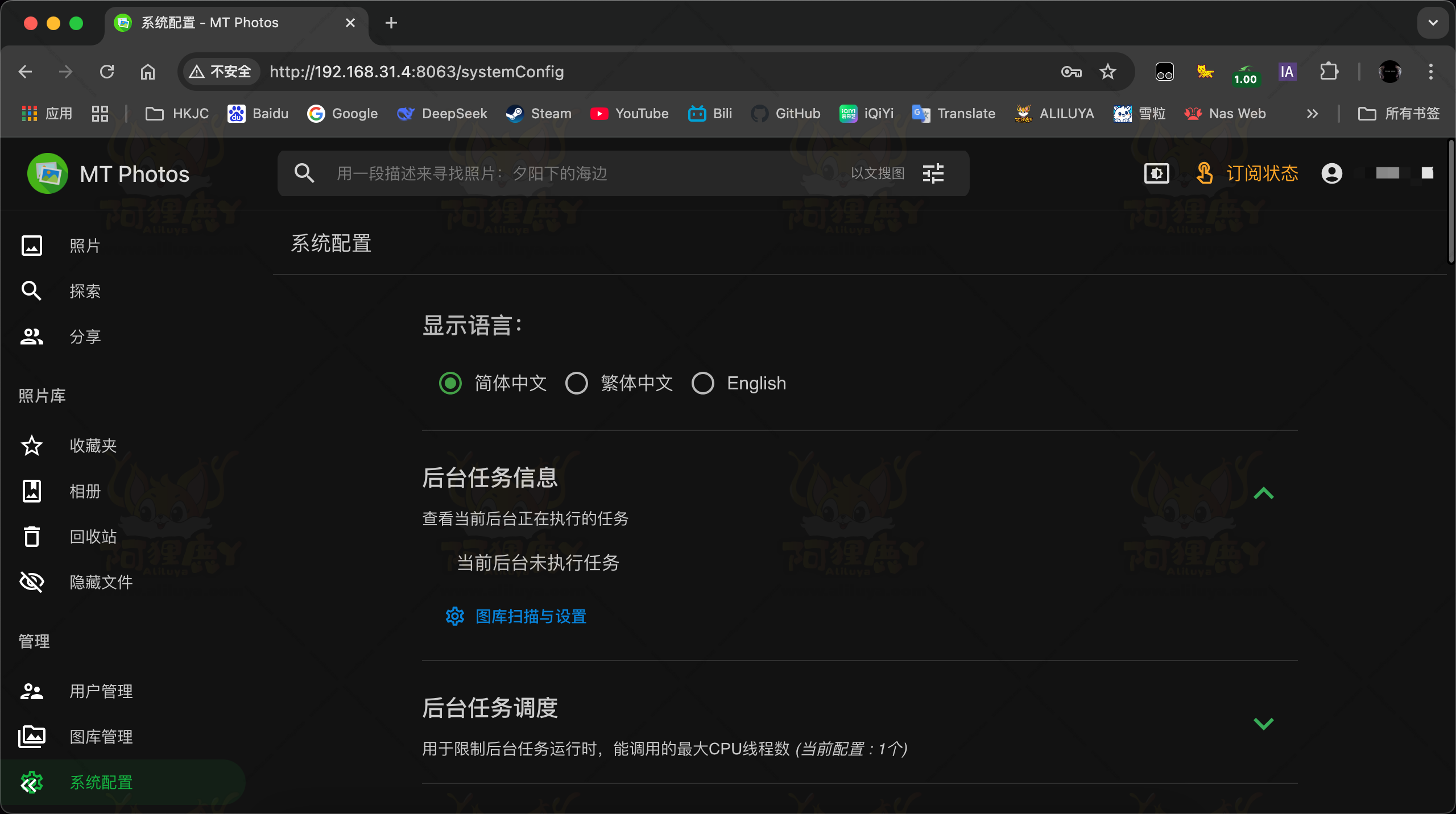The height and width of the screenshot is (814, 1456).
Task: Go back in browser history
Action: (x=25, y=72)
